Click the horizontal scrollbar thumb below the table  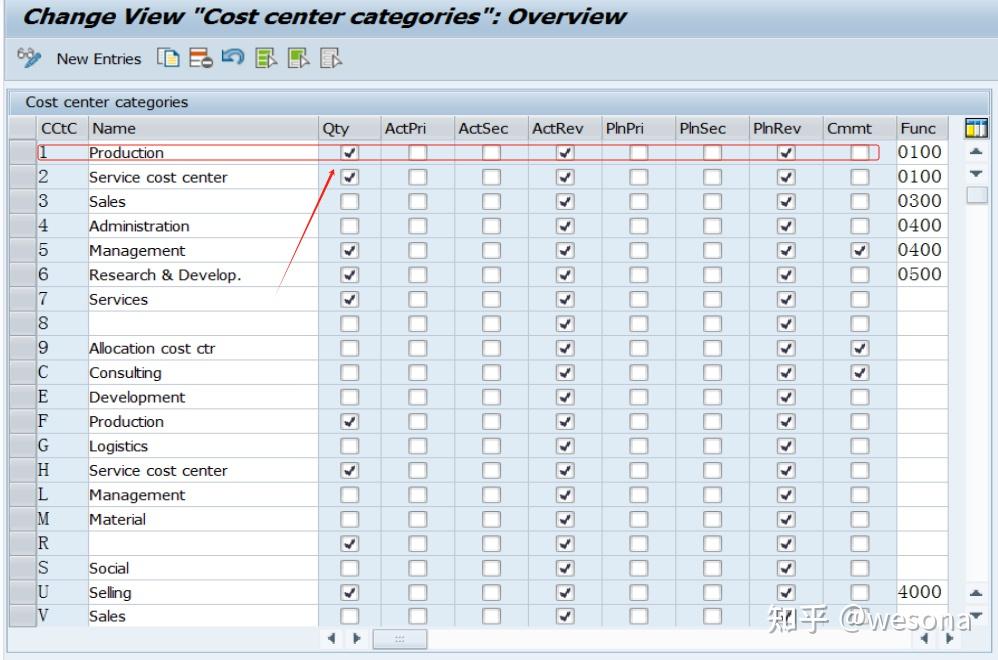pyautogui.click(x=400, y=639)
